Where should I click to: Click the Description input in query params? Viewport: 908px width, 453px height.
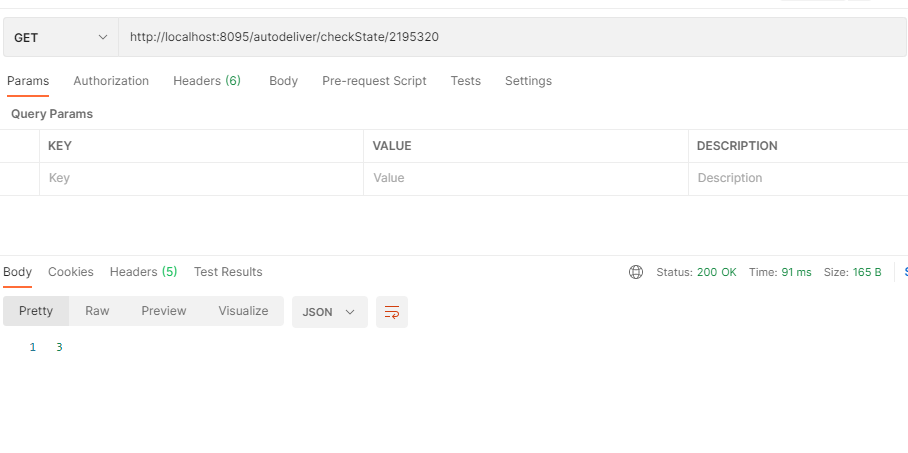point(799,178)
